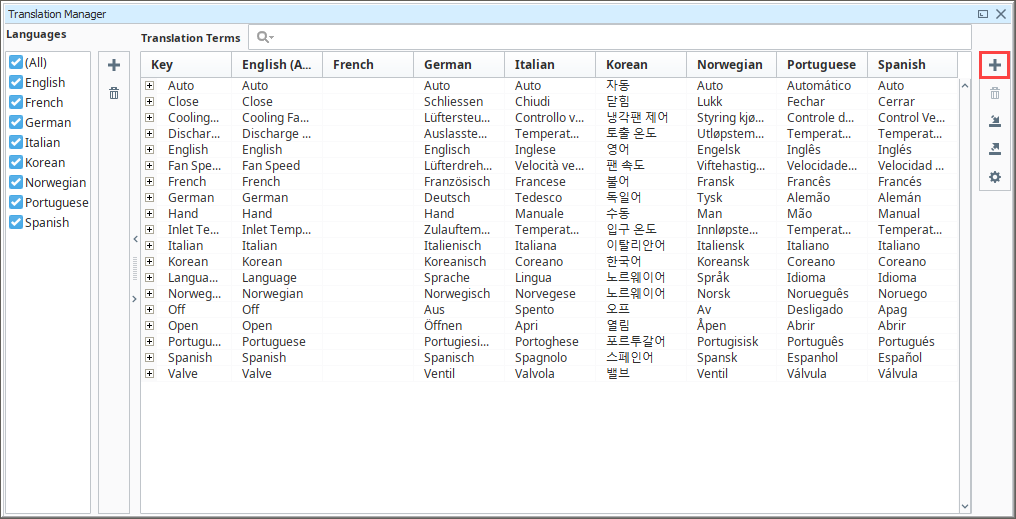1016x519 pixels.
Task: Expand the Open term row
Action: coord(150,325)
